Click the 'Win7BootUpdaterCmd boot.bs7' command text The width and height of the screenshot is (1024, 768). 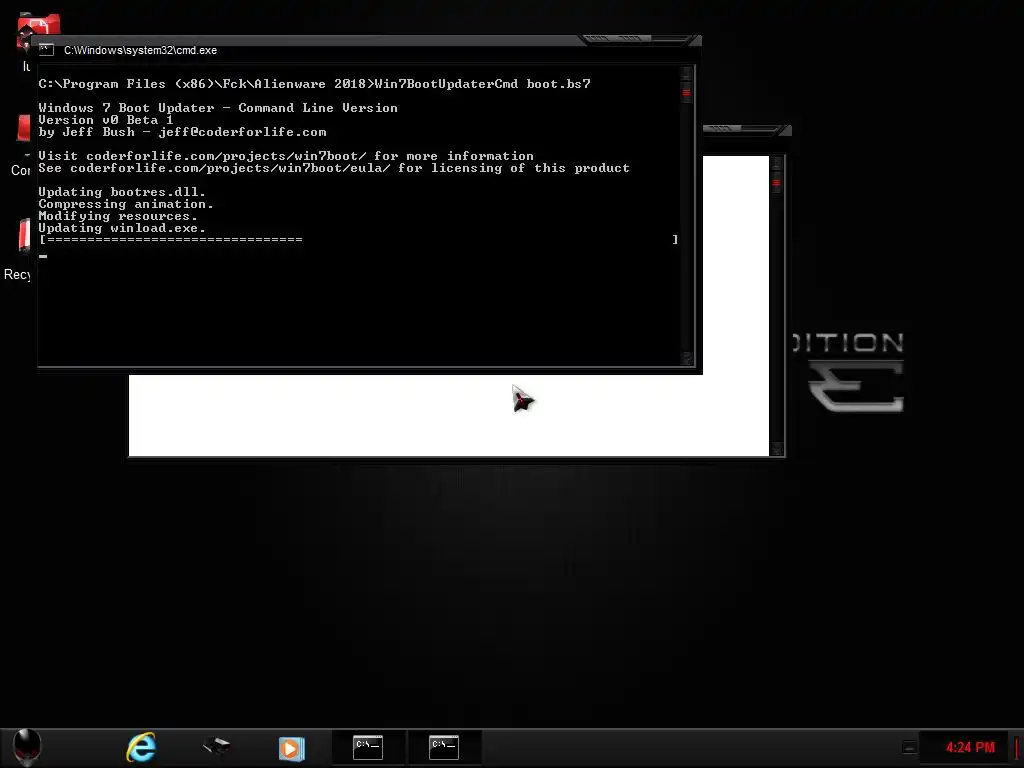[482, 84]
